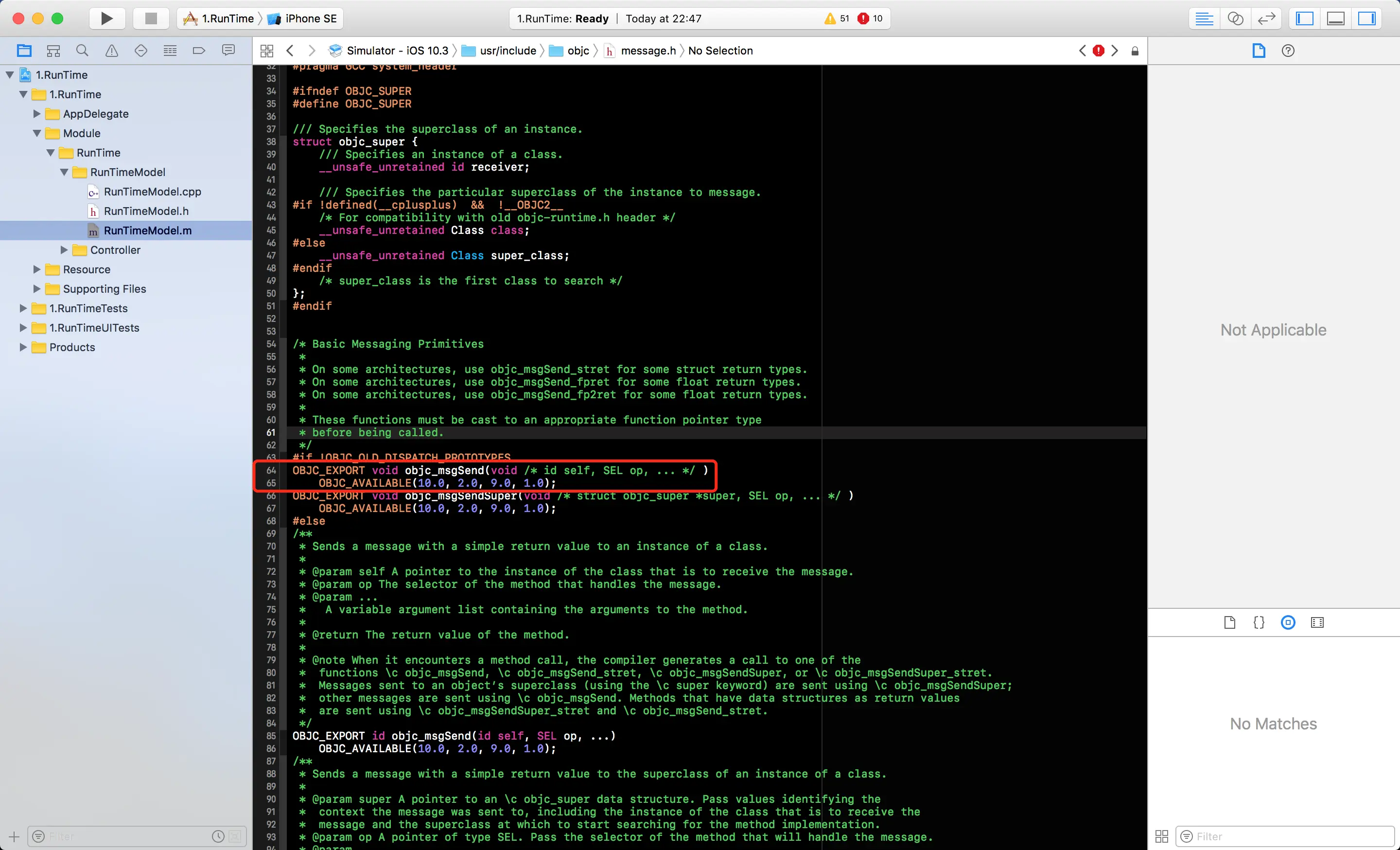Open the Debug navigator
Viewport: 1400px width, 850px height.
click(x=170, y=51)
